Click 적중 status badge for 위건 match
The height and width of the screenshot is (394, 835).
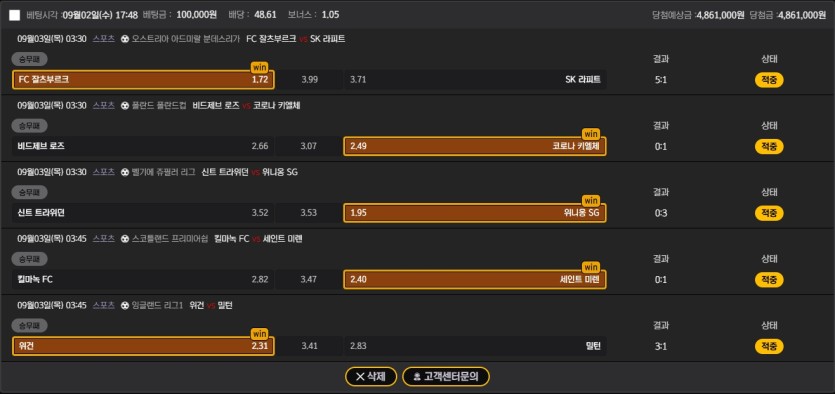coord(769,347)
